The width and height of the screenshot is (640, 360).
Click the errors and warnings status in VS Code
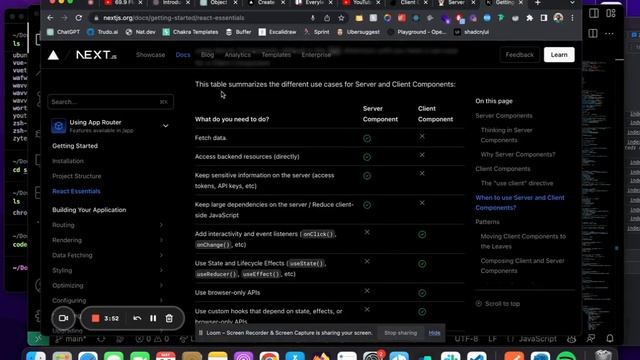point(153,339)
